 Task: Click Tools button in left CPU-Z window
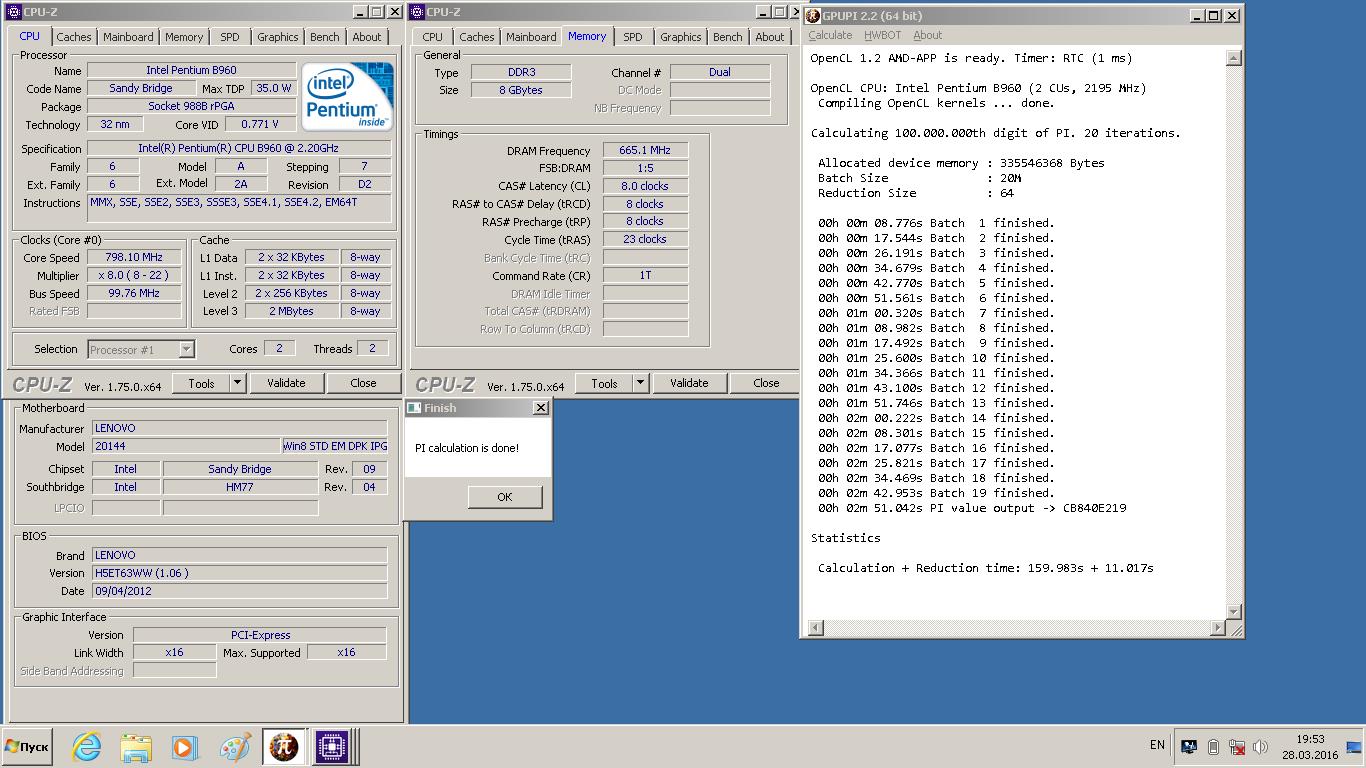tap(201, 383)
